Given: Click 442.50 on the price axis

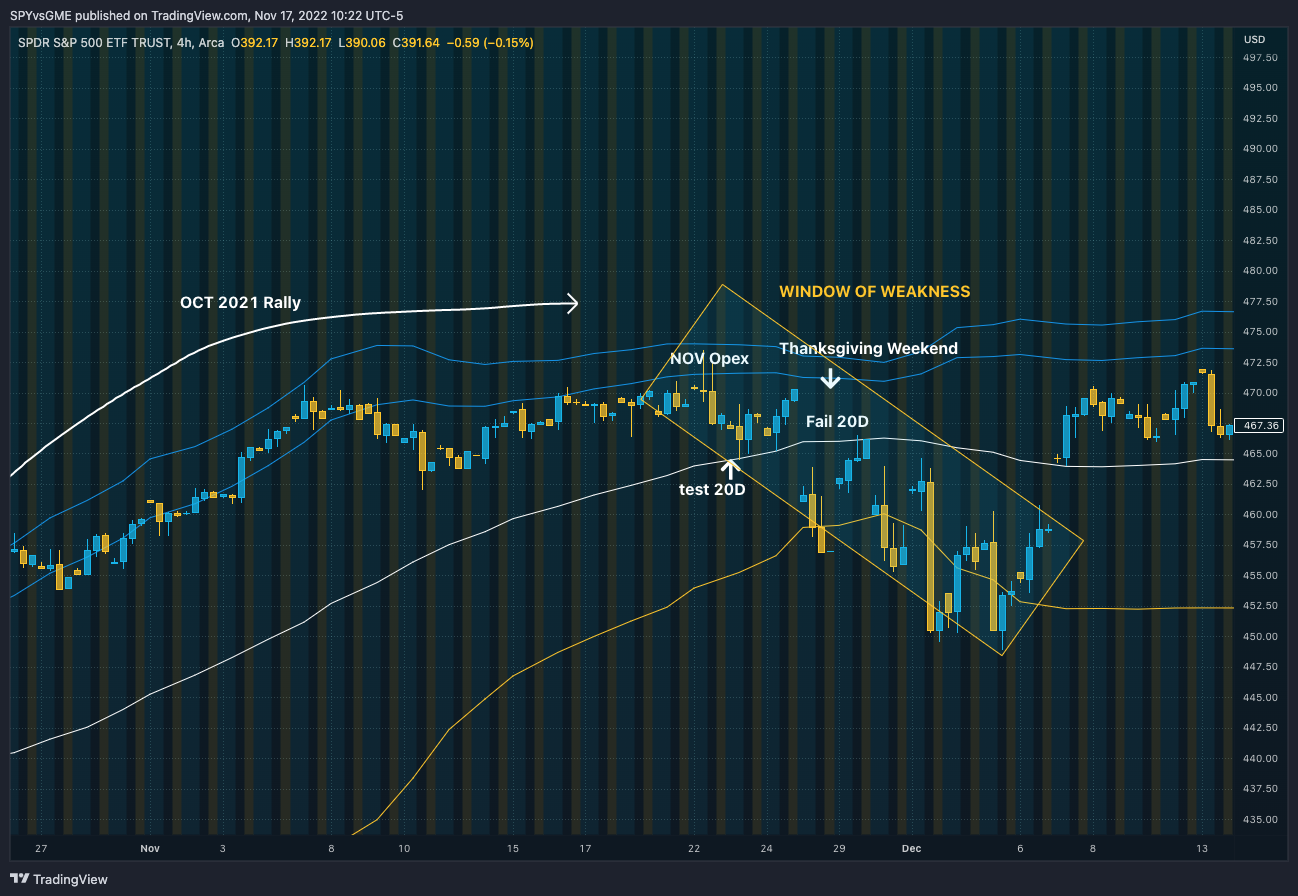Looking at the screenshot, I should 1260,728.
